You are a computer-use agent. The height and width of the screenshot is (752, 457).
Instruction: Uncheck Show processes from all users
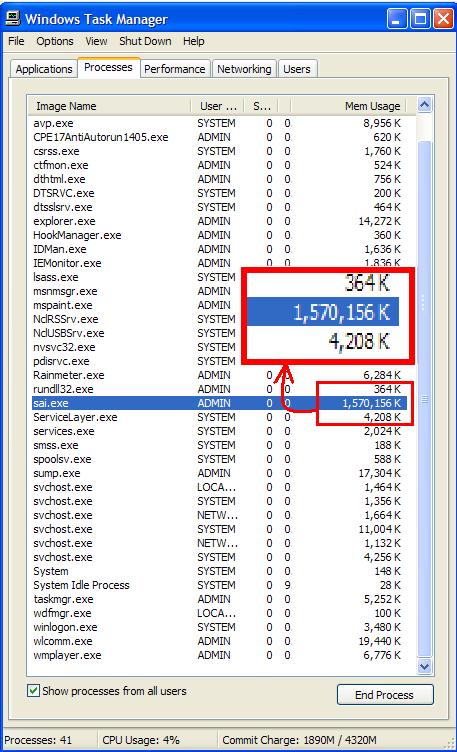(x=34, y=691)
